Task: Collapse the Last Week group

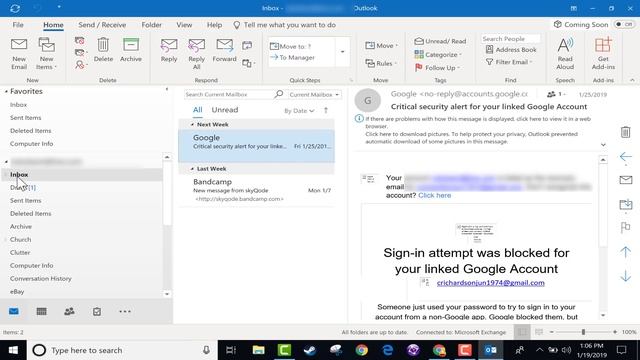Action: tap(192, 169)
